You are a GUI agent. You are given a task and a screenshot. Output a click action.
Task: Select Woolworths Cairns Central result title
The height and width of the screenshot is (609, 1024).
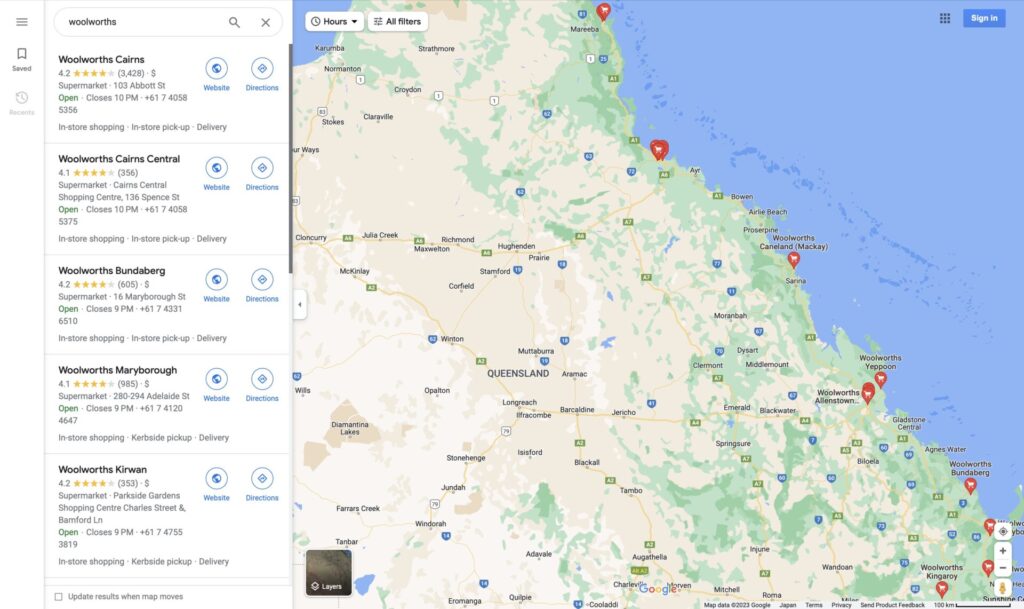pos(119,159)
